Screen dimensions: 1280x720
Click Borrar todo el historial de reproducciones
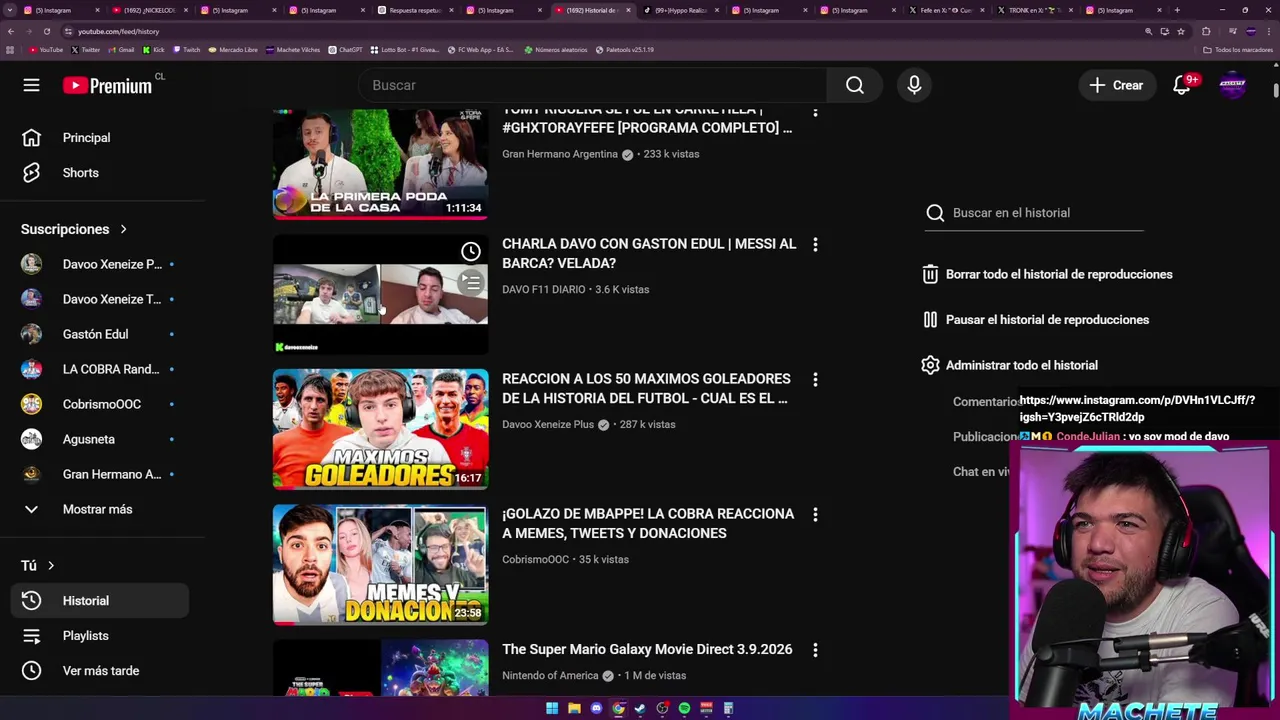coord(1059,274)
